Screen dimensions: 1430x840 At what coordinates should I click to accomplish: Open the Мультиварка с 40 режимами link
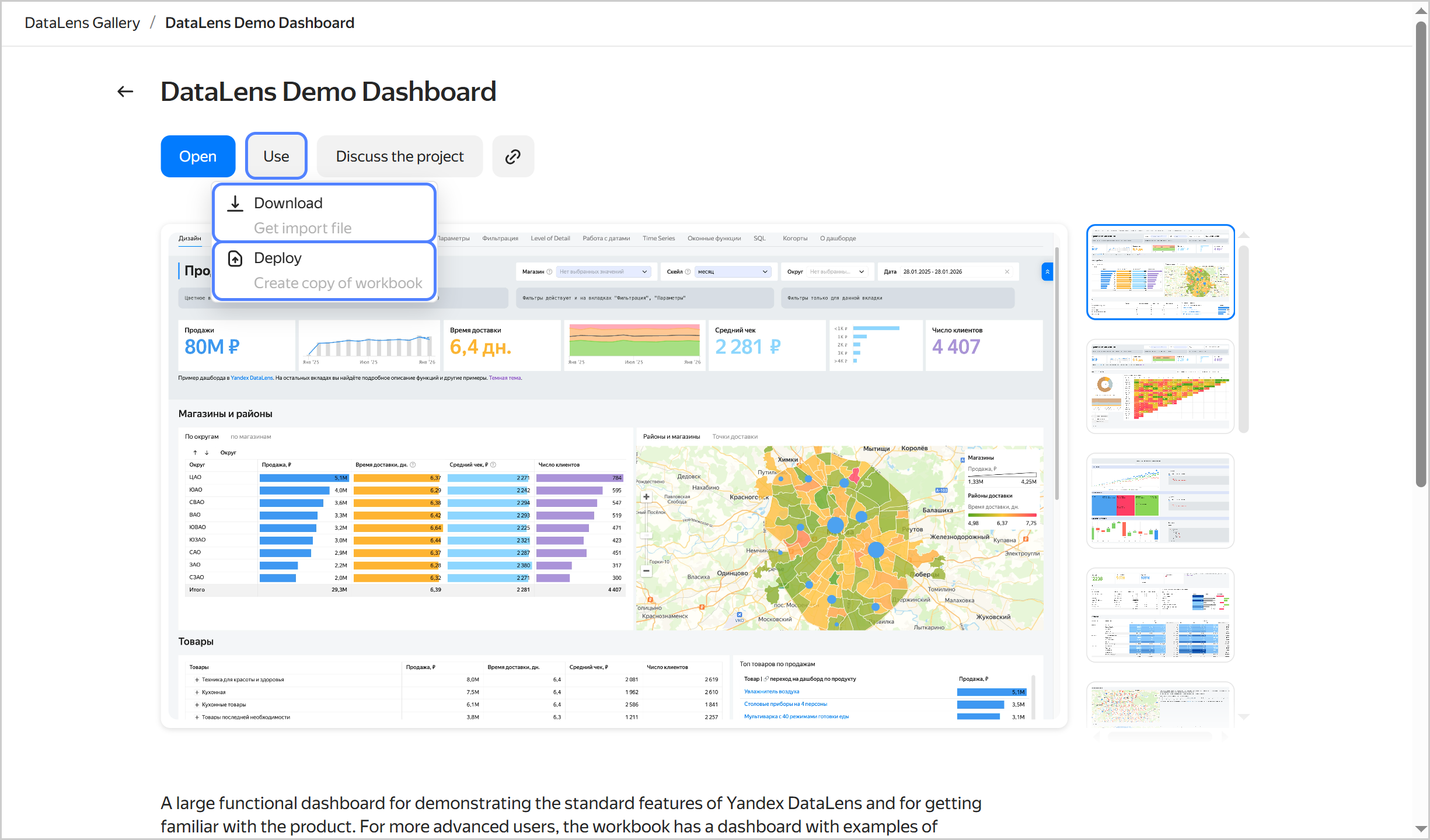click(796, 717)
